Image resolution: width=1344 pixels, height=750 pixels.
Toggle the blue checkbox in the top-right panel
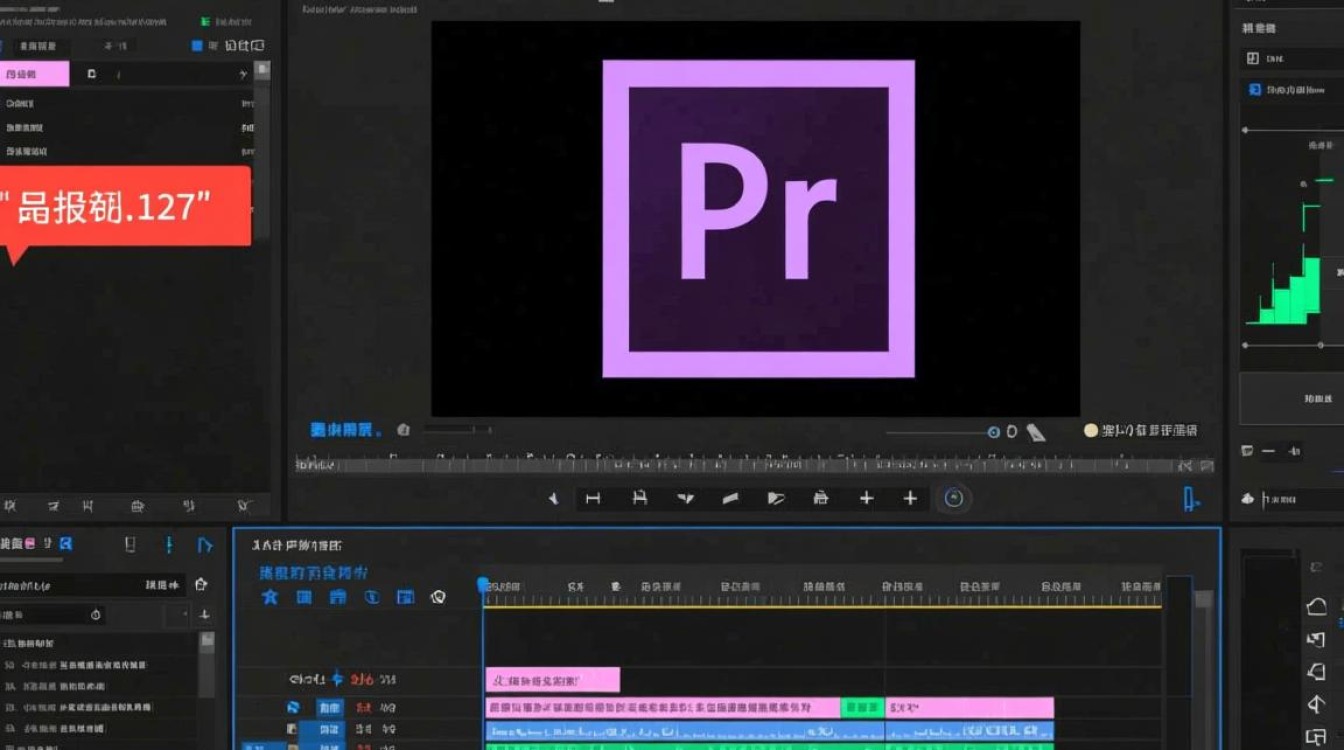coord(1254,90)
